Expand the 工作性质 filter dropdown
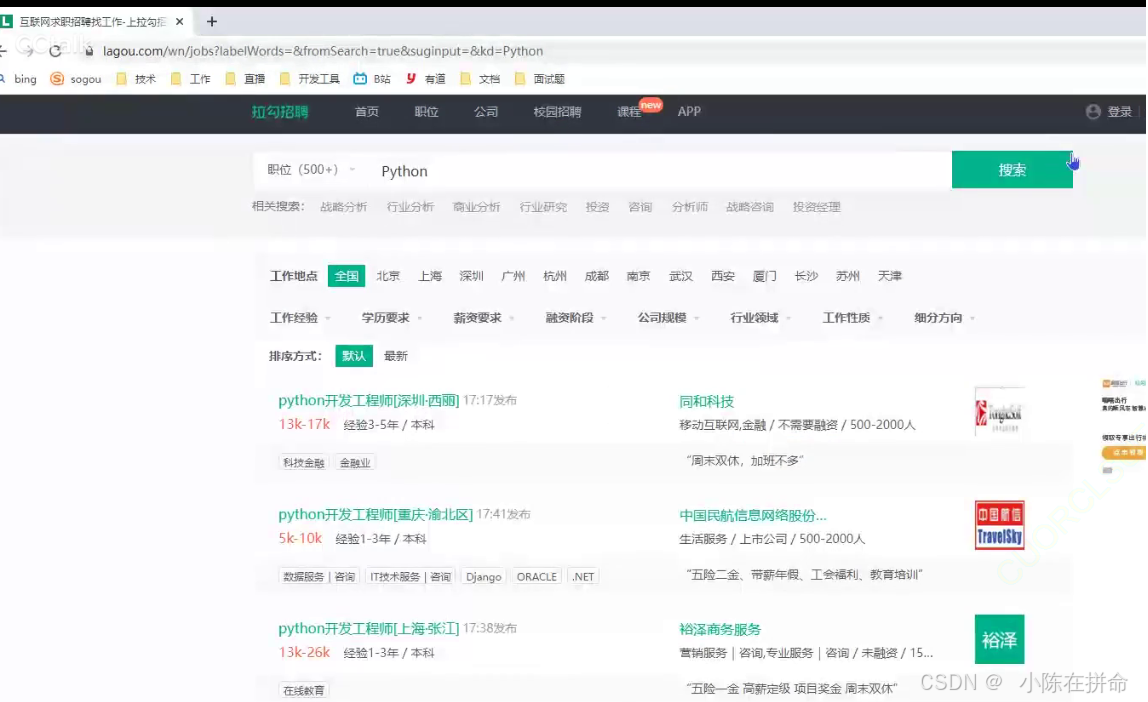This screenshot has width=1148, height=702. point(853,318)
